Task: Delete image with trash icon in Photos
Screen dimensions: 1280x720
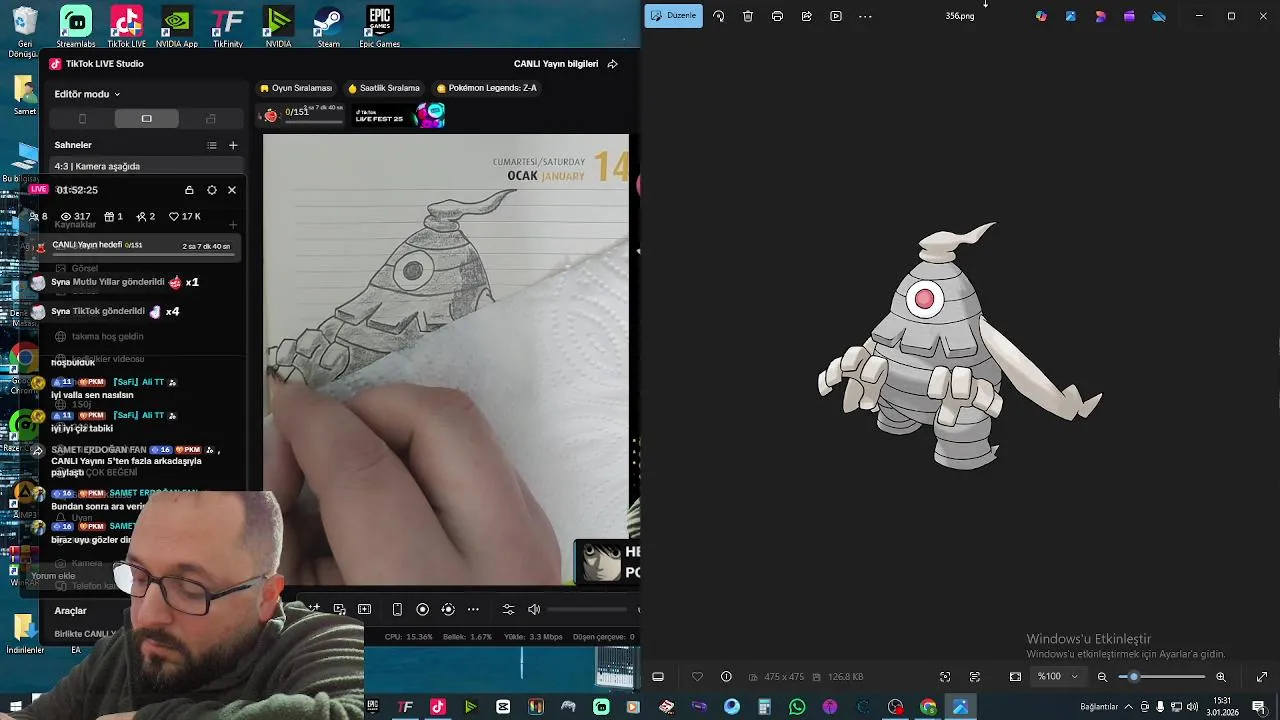Action: click(748, 16)
